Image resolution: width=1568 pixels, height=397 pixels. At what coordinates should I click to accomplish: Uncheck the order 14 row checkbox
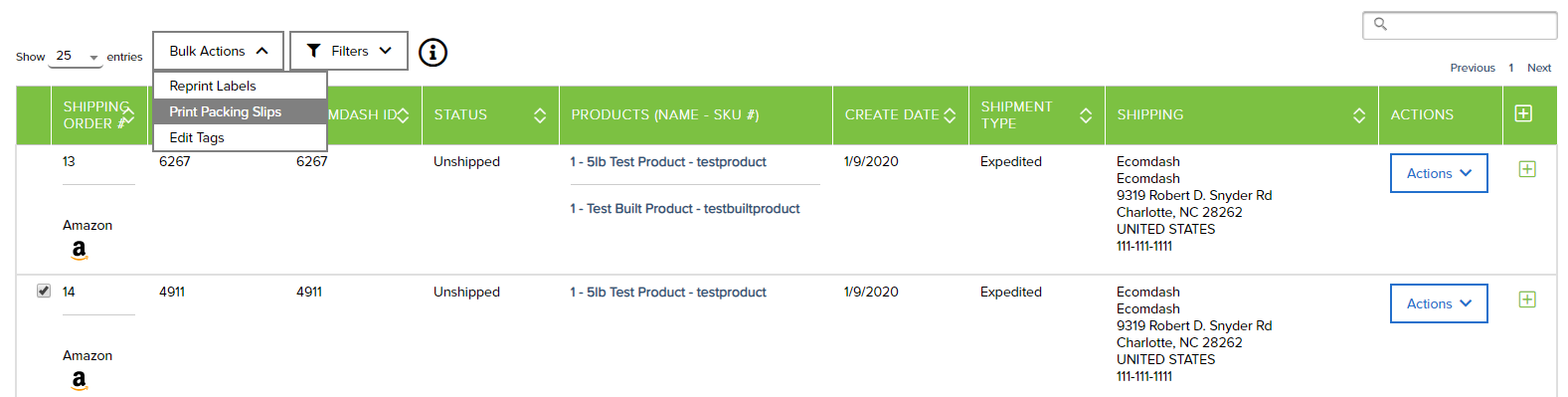(x=44, y=291)
